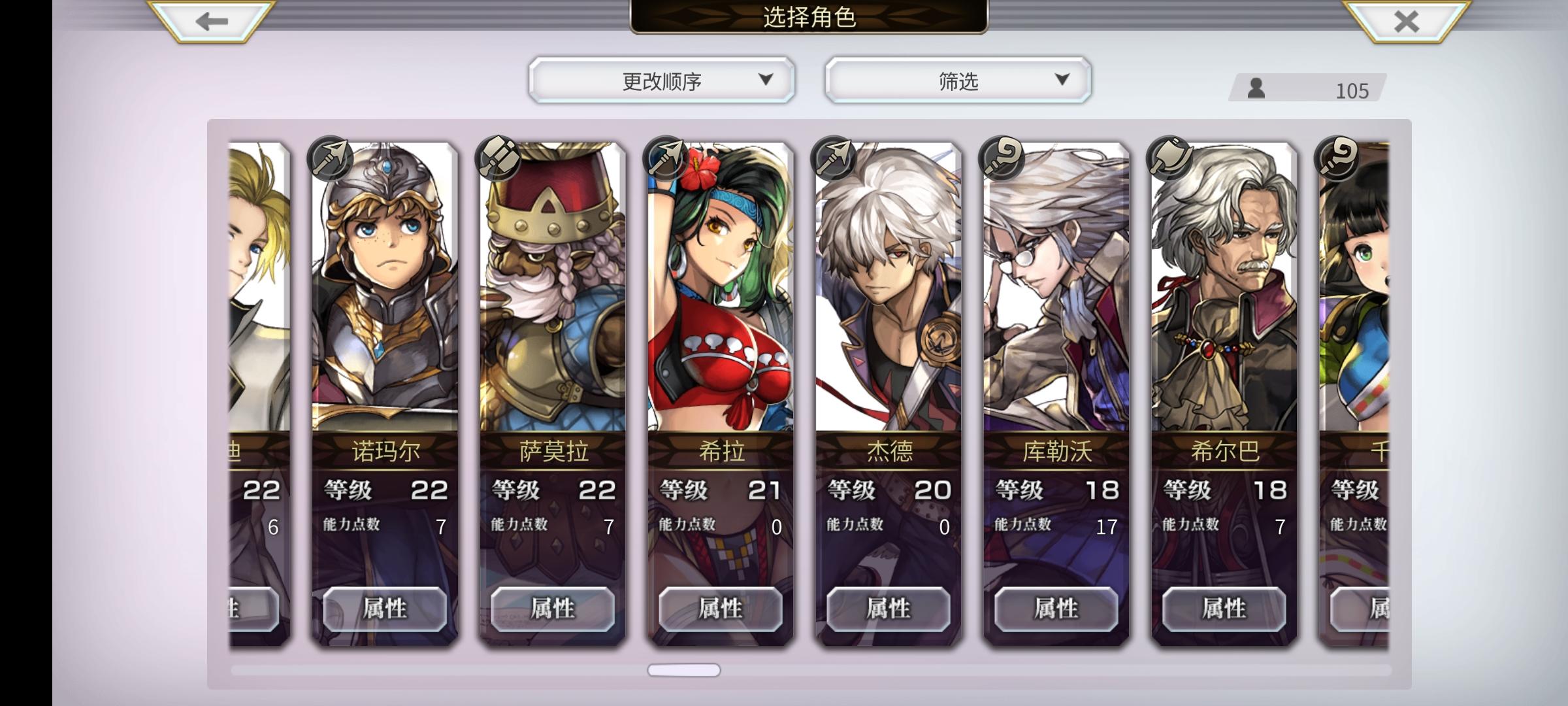
Task: Tap the 杰德 name label
Action: pos(889,451)
